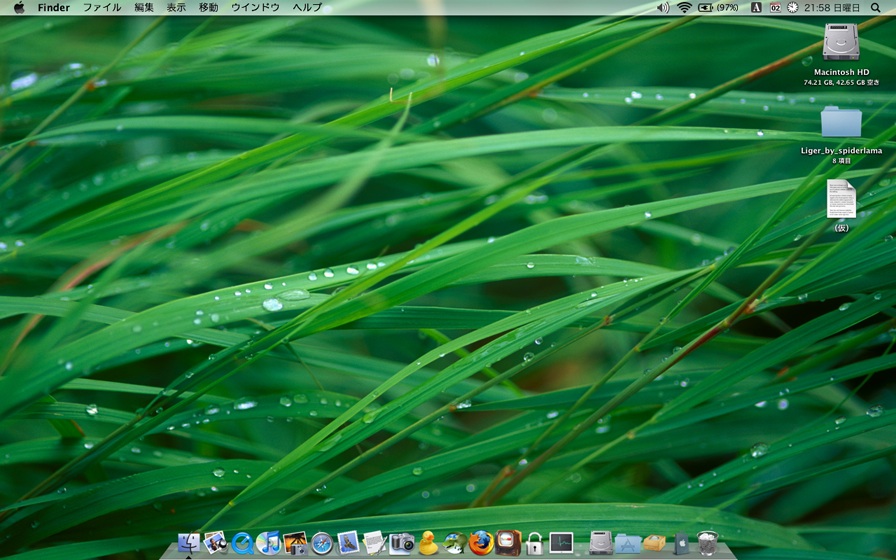
Task: Open the 表示 menu
Action: coord(176,7)
